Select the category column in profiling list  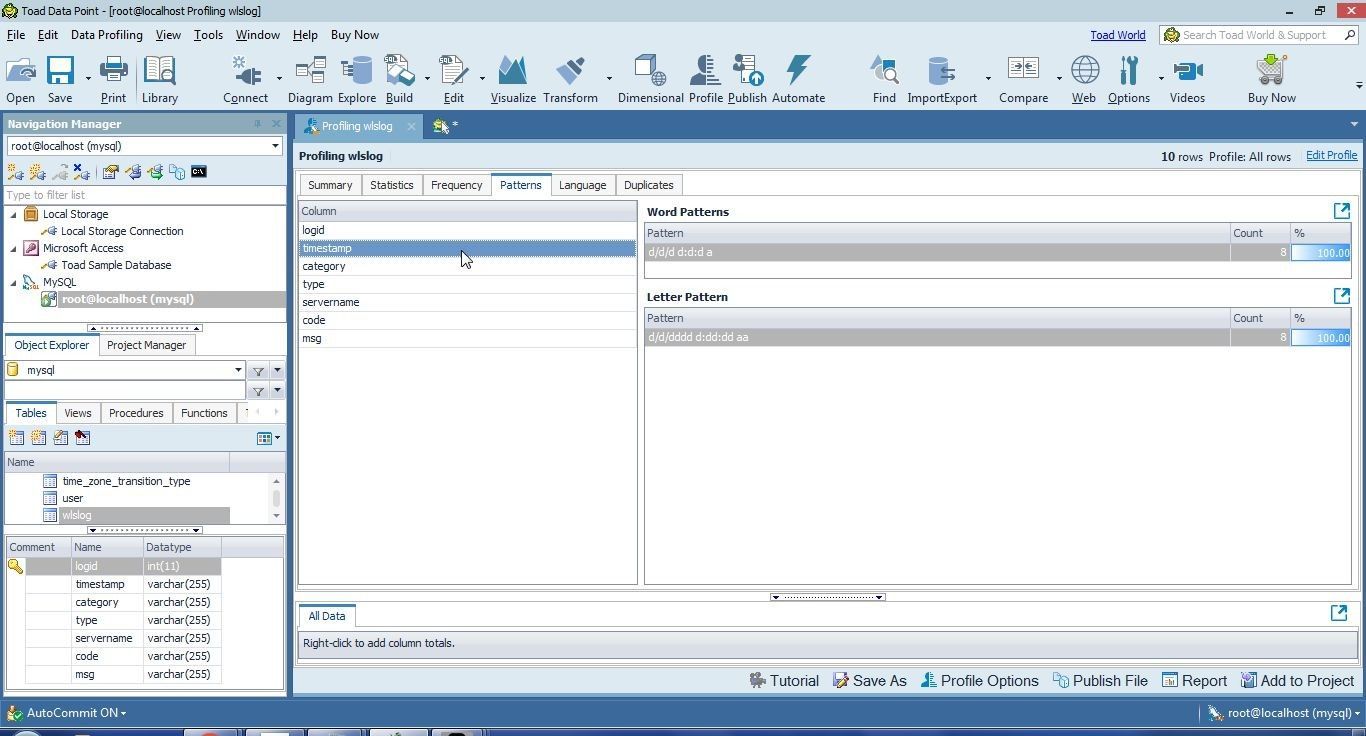(x=467, y=266)
